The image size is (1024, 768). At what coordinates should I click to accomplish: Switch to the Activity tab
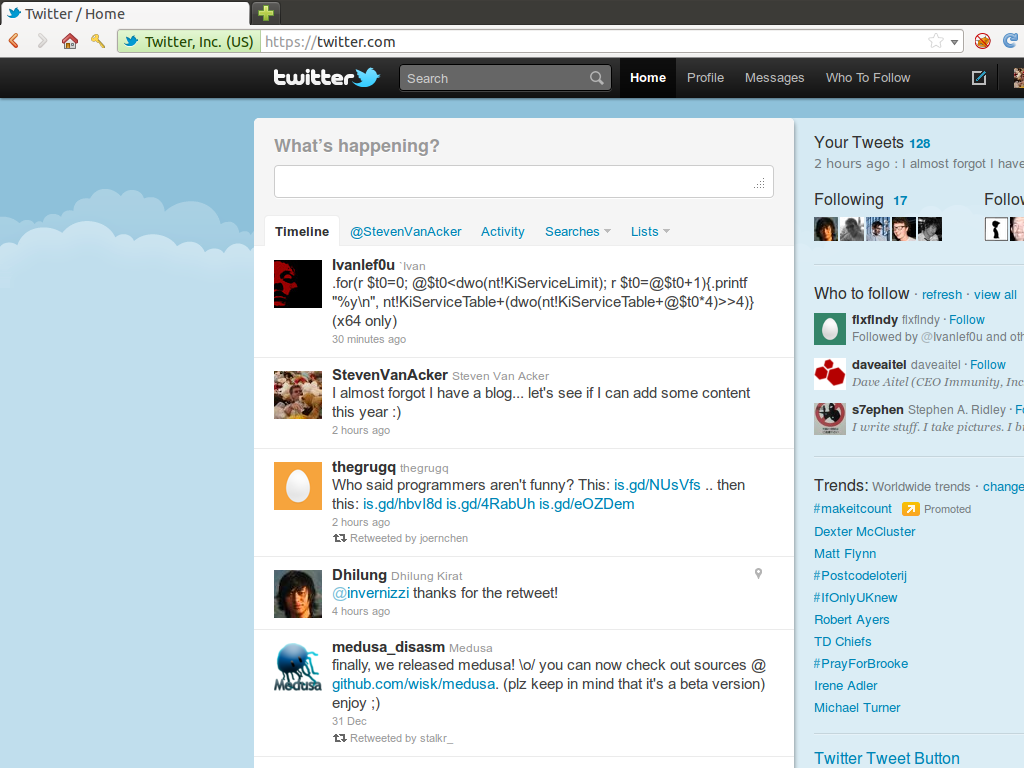pos(503,232)
